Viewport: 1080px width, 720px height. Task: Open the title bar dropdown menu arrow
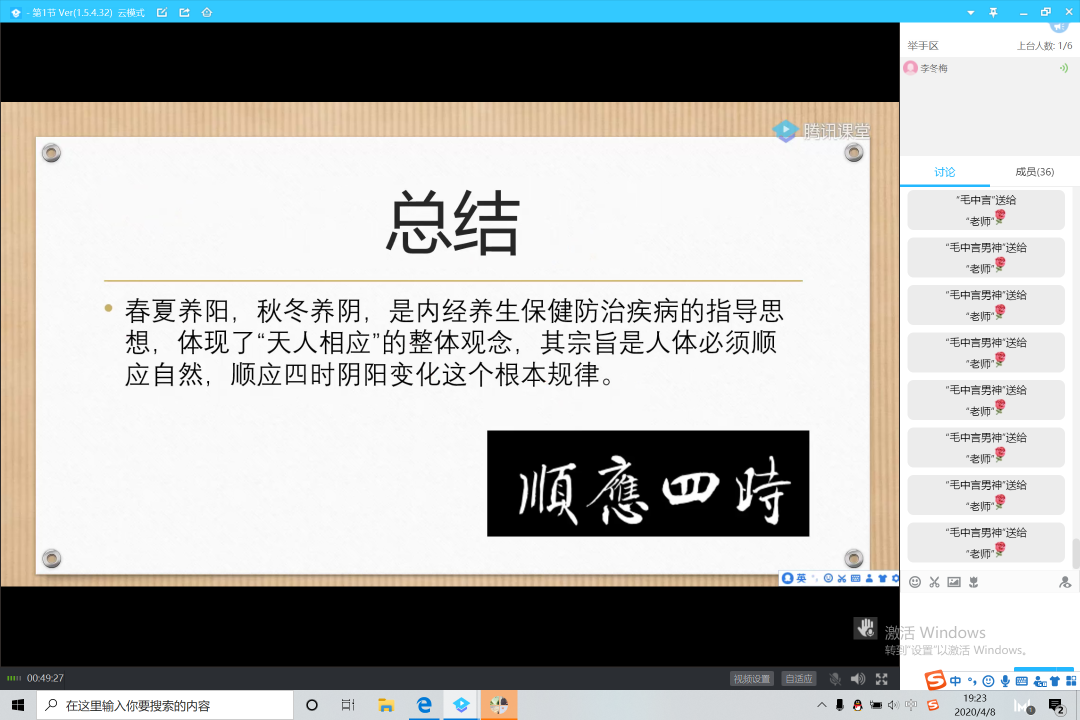tap(970, 12)
